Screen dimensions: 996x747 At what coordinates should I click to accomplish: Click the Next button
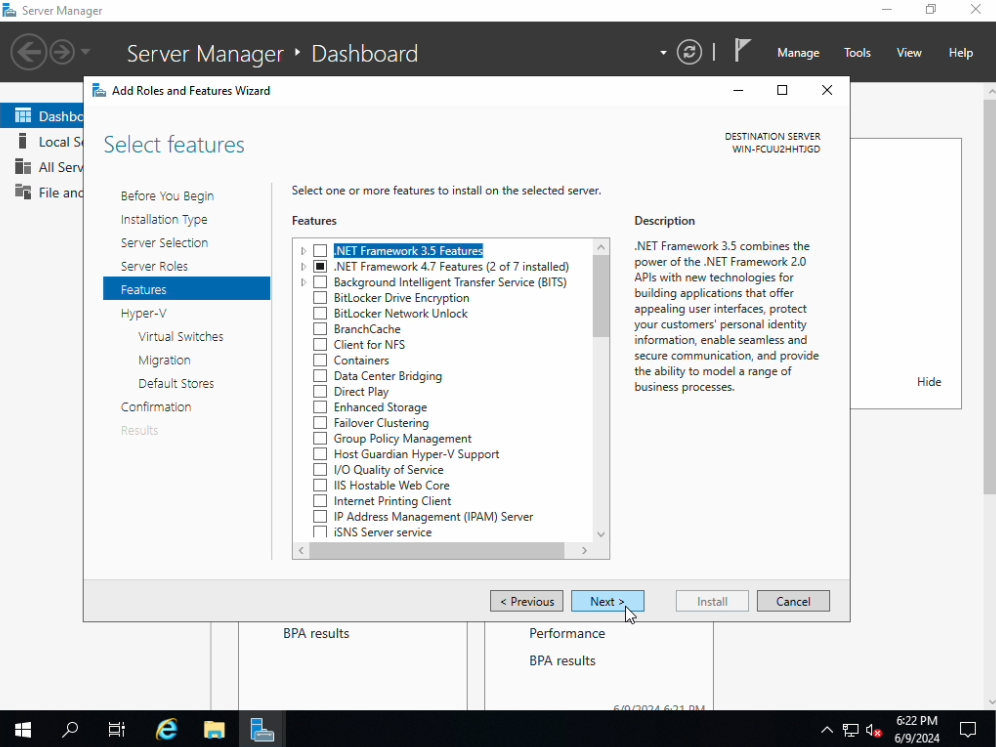click(607, 601)
